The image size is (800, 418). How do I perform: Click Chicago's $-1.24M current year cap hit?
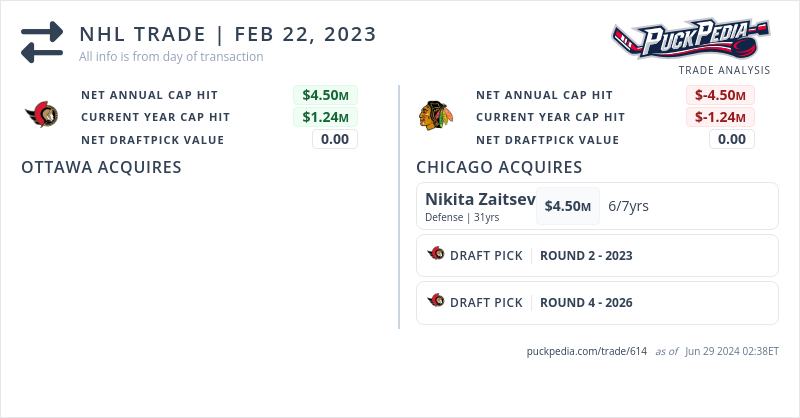tap(720, 117)
